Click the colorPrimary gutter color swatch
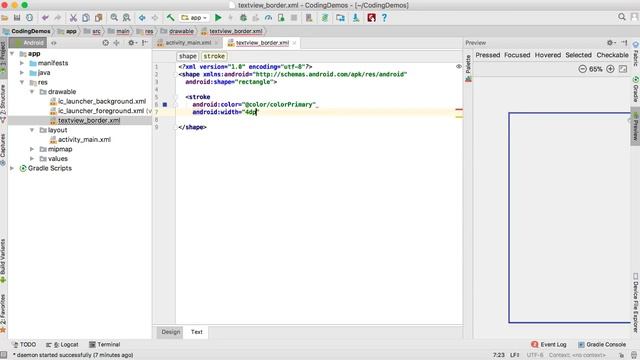 coord(165,104)
